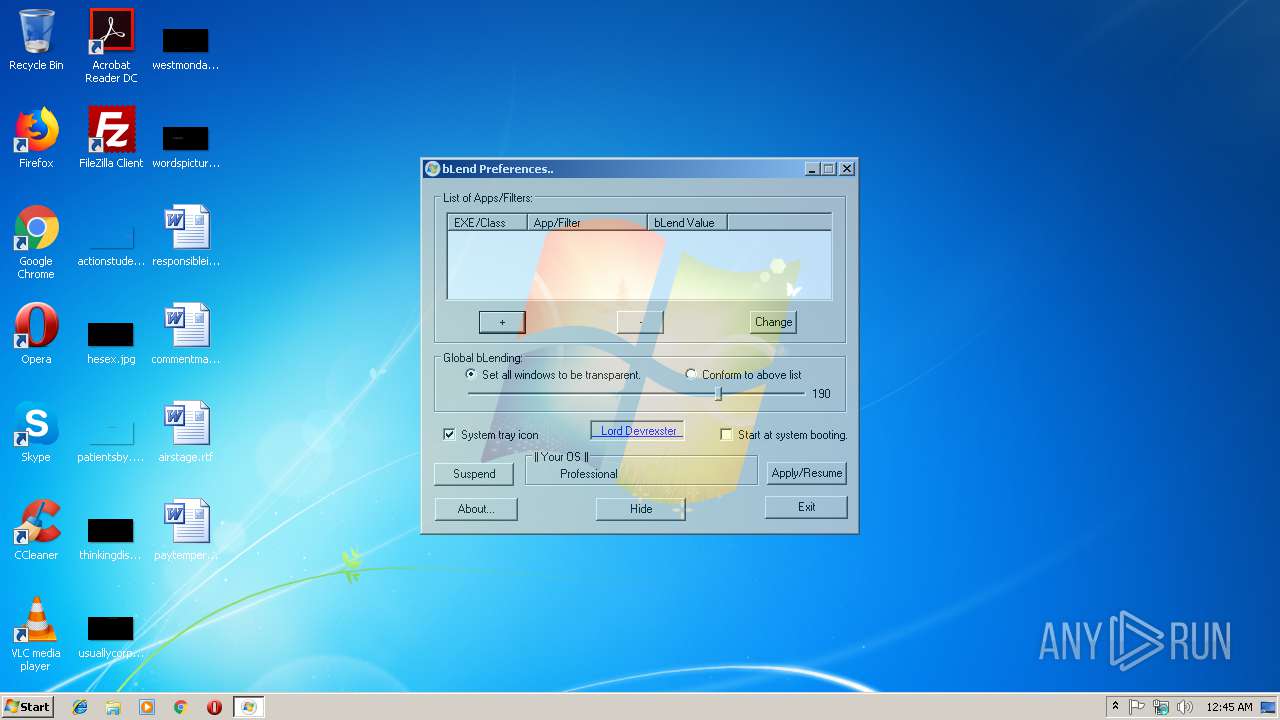
Task: Click the plus button to add app
Action: pos(502,322)
